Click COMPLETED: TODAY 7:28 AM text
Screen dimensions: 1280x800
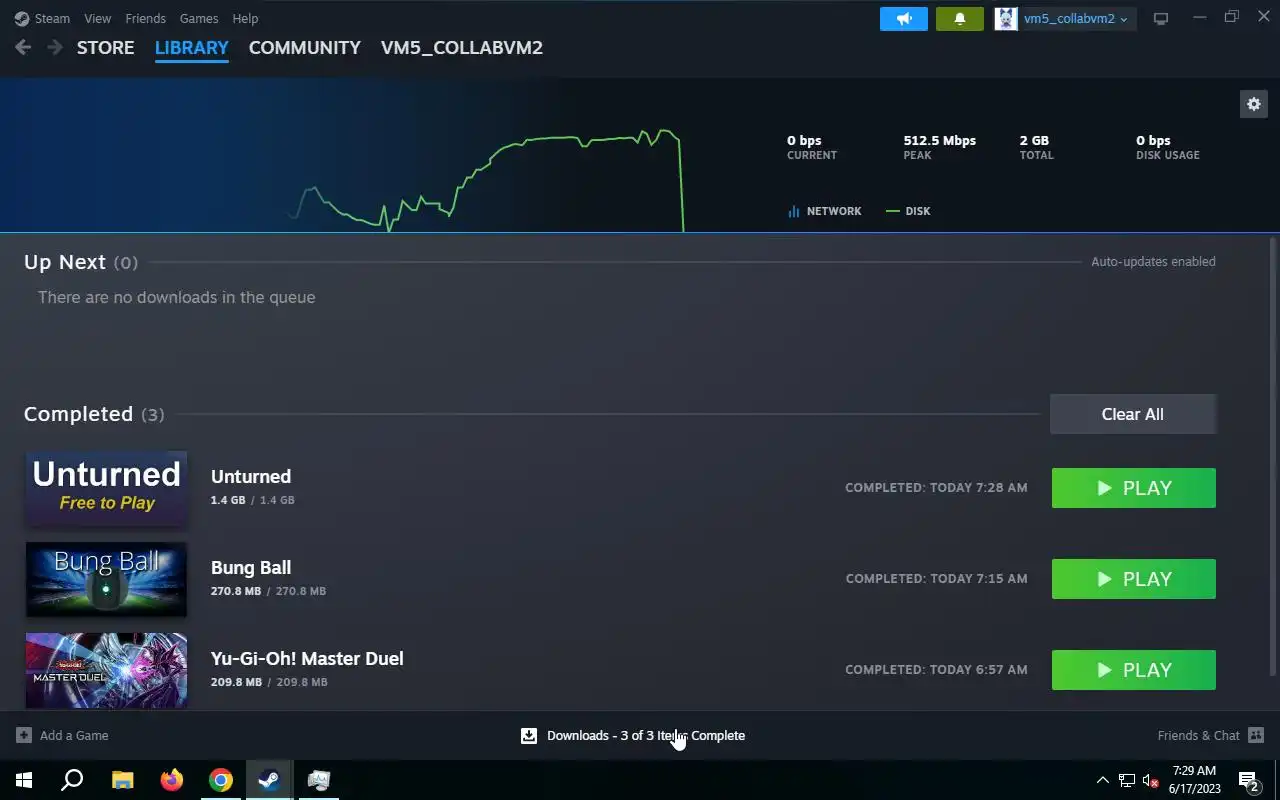tap(936, 488)
